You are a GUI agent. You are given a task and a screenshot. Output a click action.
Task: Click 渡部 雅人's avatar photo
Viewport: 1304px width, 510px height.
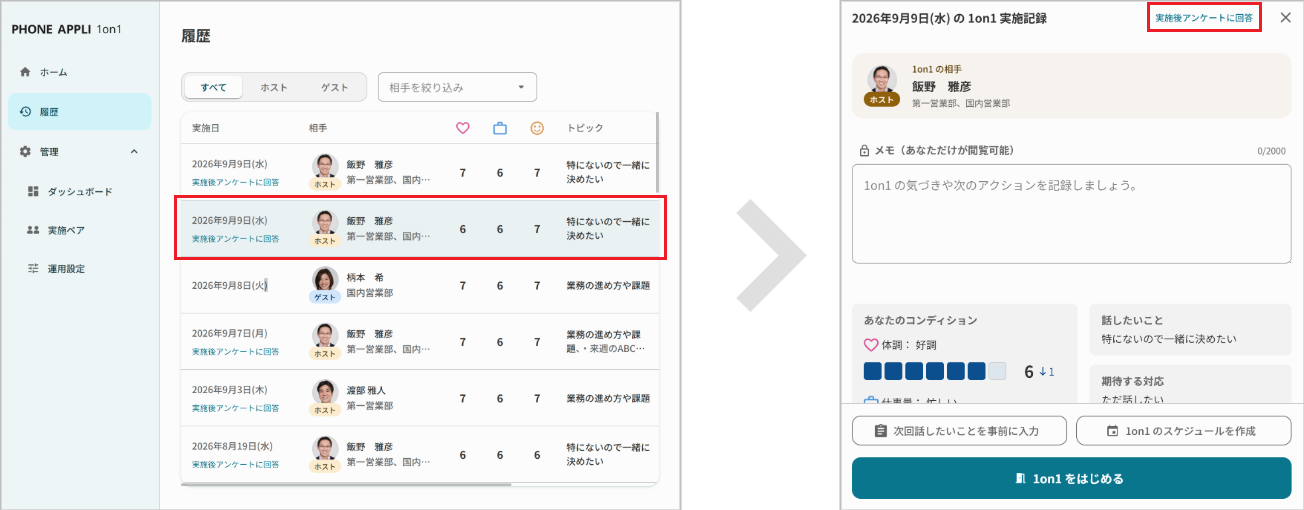[325, 392]
